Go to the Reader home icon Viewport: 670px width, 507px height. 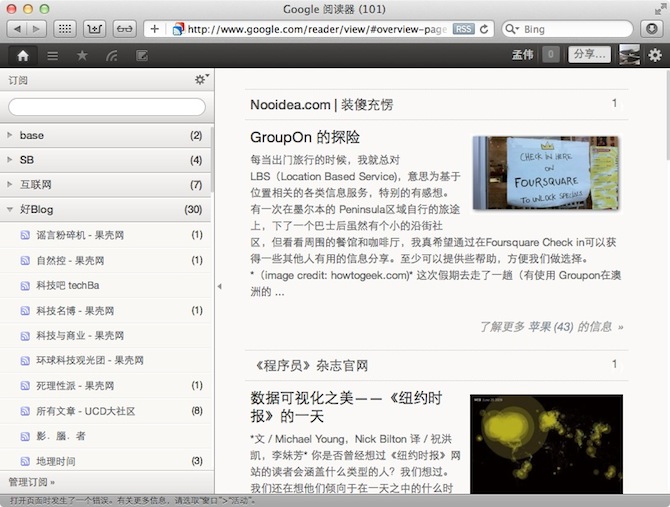[23, 56]
